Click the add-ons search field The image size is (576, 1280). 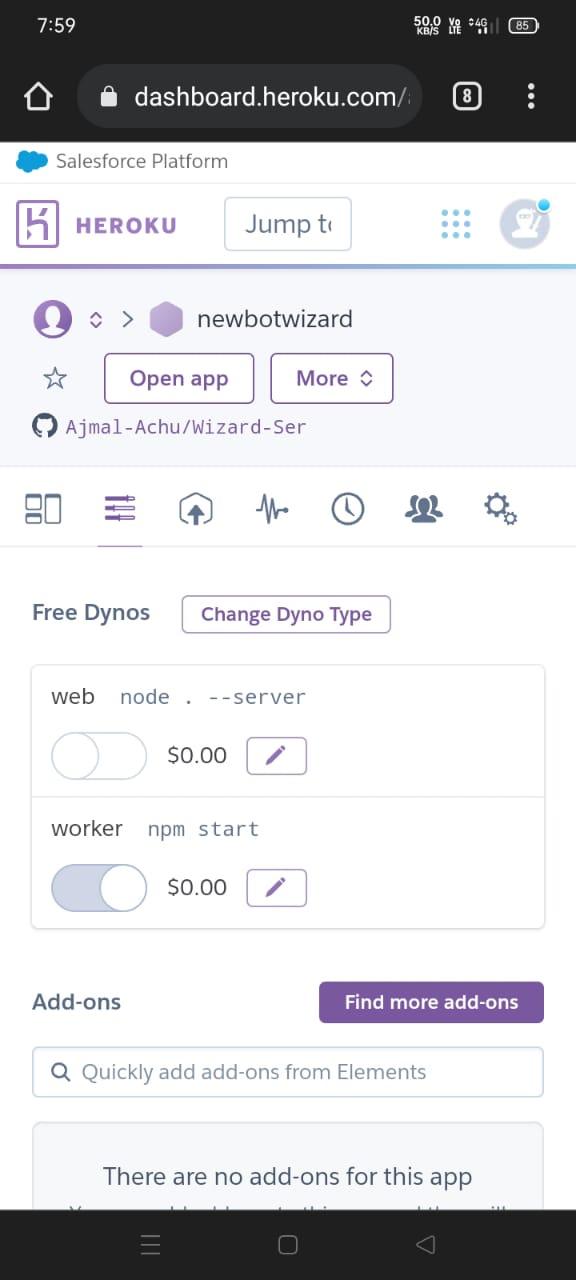pyautogui.click(x=288, y=1071)
